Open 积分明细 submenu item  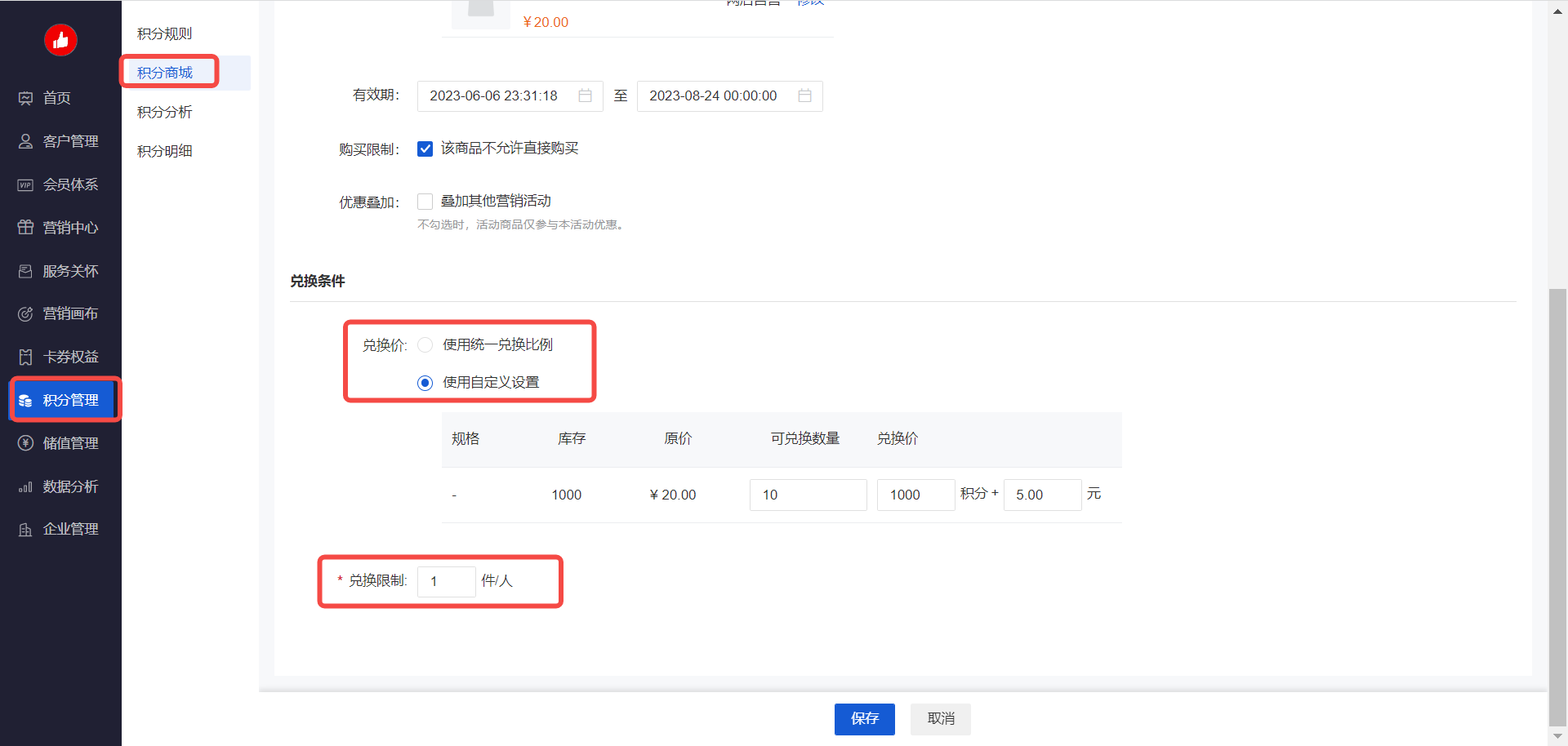(165, 151)
